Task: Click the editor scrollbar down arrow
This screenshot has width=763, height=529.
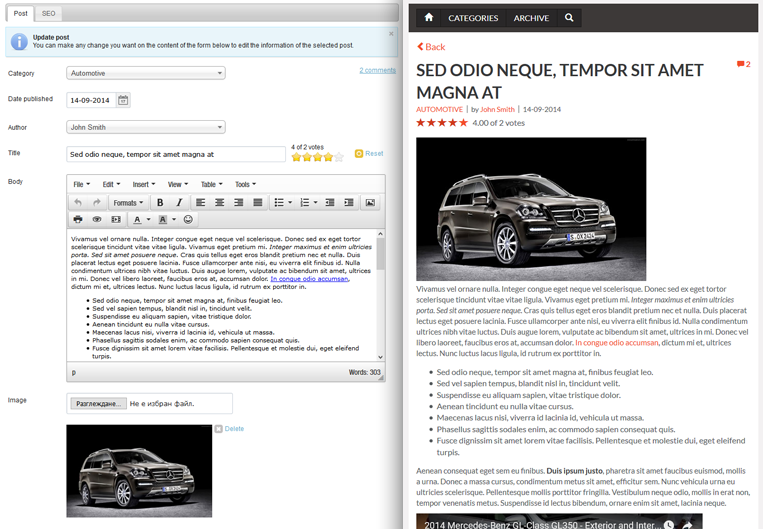Action: [381, 357]
